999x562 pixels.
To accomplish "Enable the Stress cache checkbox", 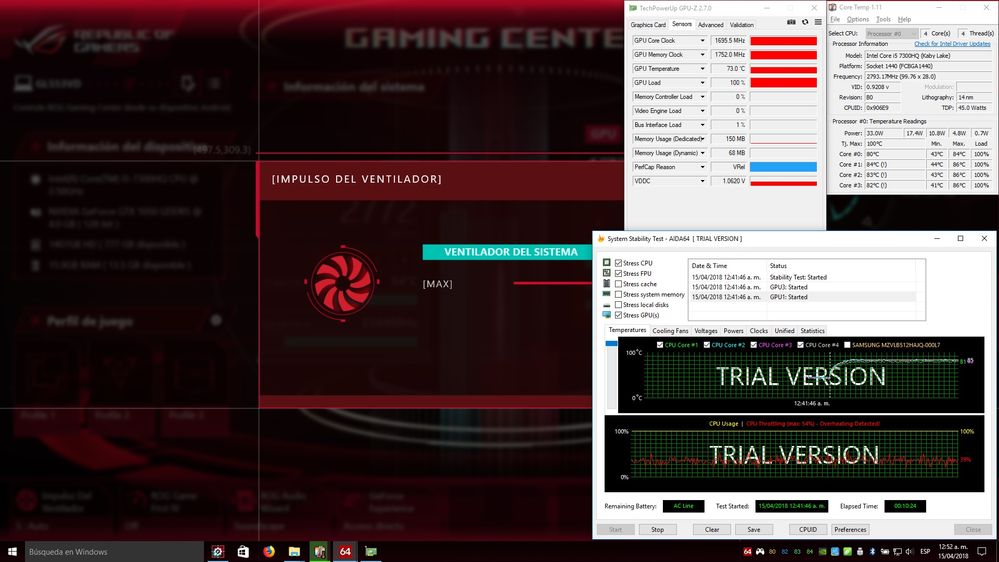I will (x=618, y=284).
